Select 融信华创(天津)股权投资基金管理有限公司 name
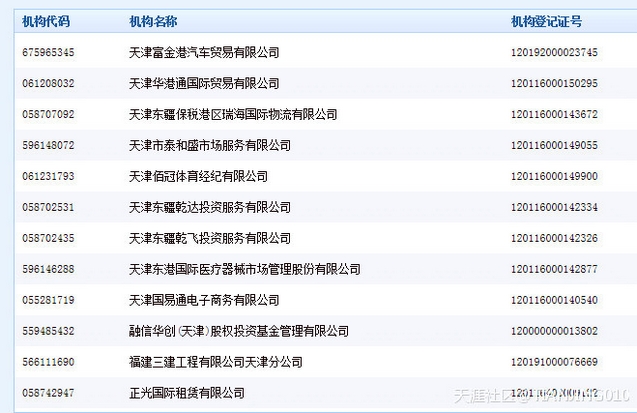The width and height of the screenshot is (637, 413). click(x=239, y=331)
